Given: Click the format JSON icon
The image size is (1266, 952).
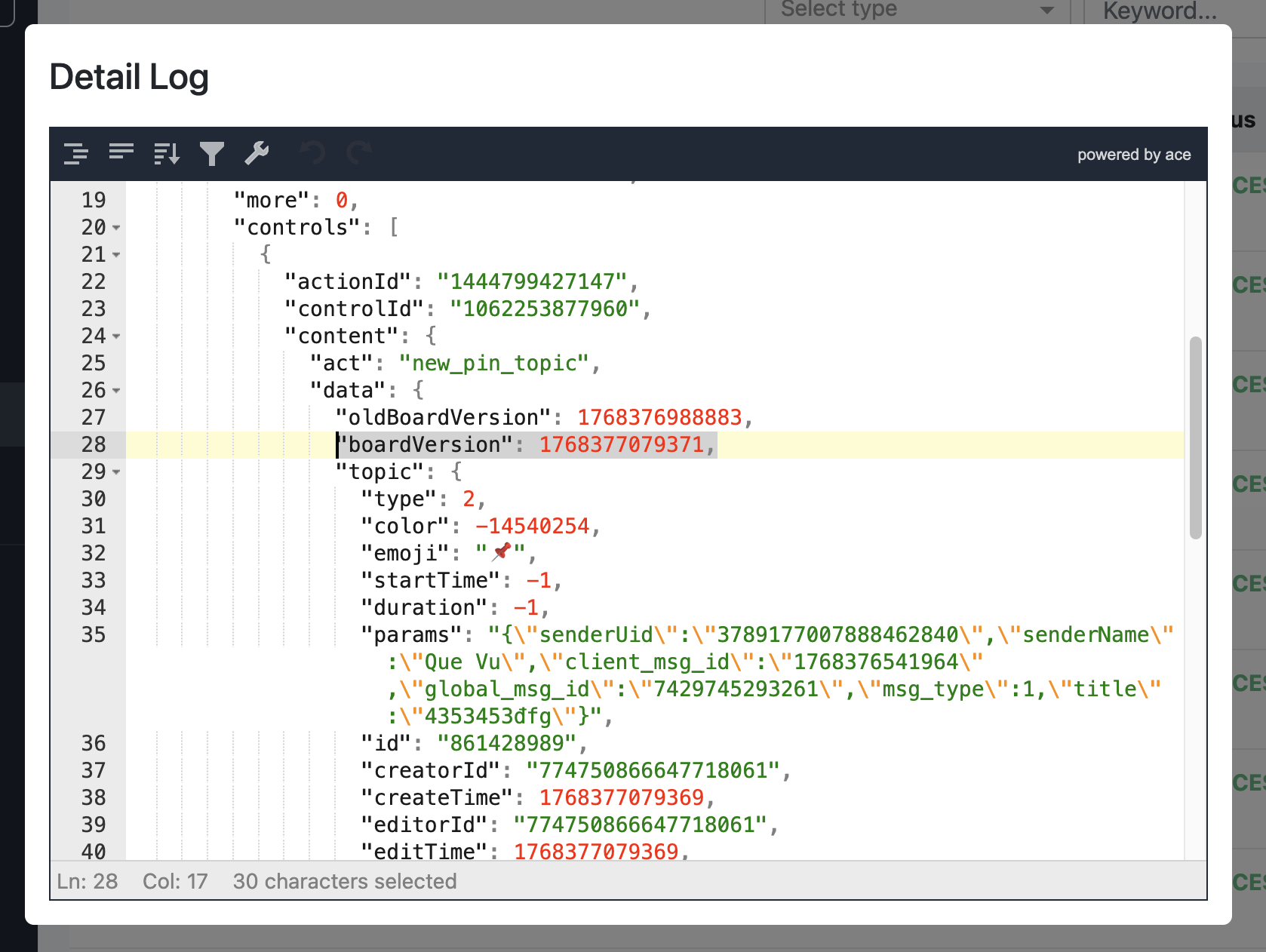Looking at the screenshot, I should point(75,154).
